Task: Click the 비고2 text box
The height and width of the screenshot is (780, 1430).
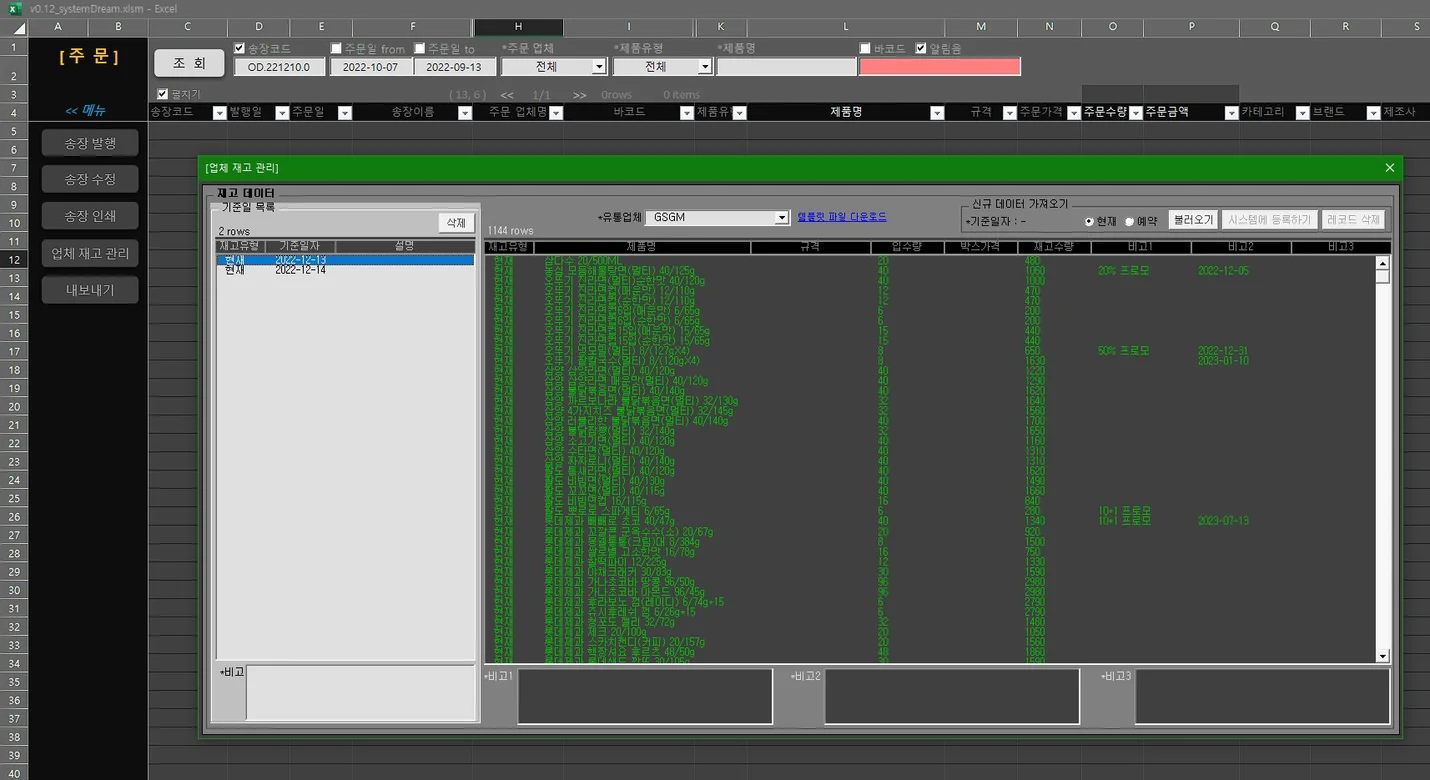Action: [x=952, y=696]
